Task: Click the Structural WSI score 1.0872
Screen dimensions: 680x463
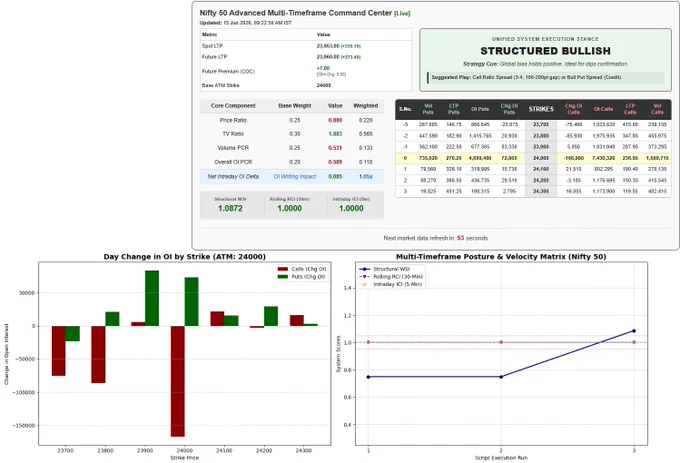Action: click(230, 209)
